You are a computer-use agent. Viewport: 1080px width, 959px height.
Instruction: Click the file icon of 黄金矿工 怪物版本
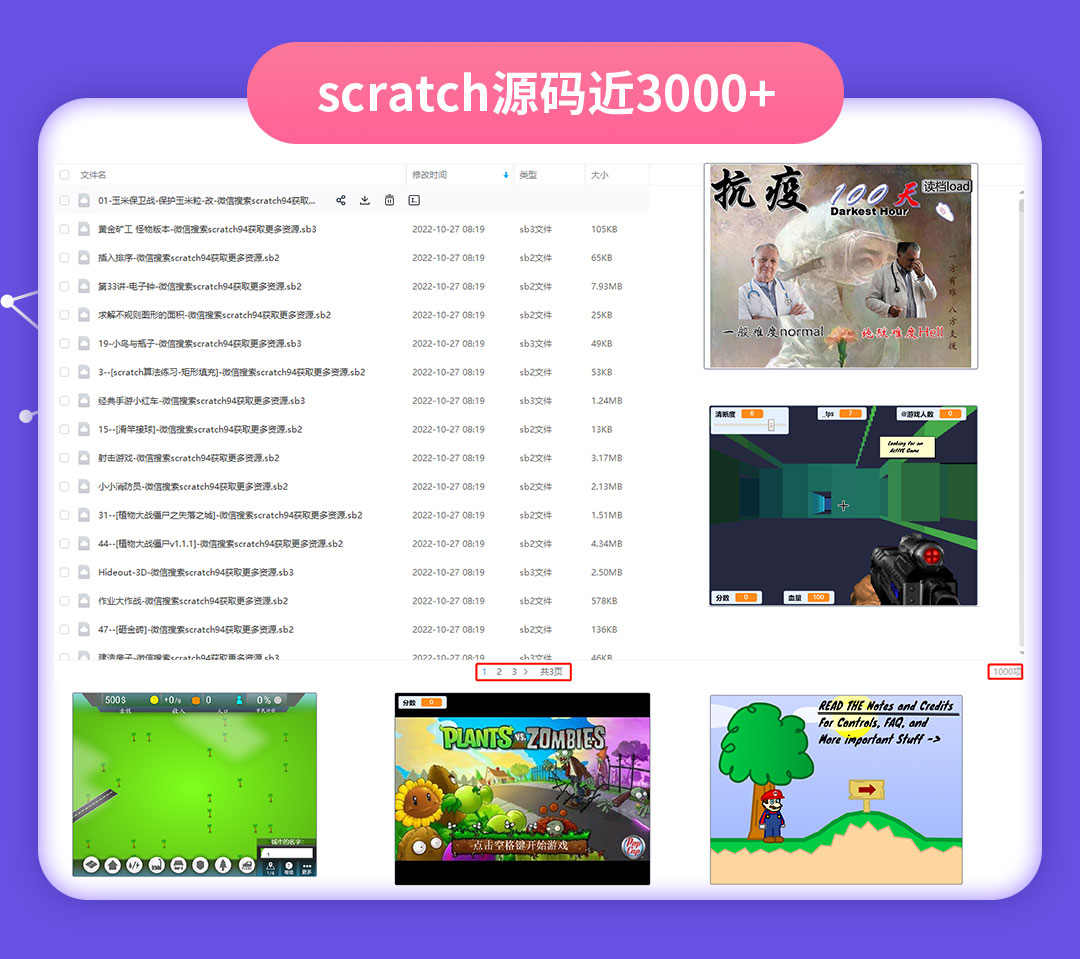click(84, 229)
